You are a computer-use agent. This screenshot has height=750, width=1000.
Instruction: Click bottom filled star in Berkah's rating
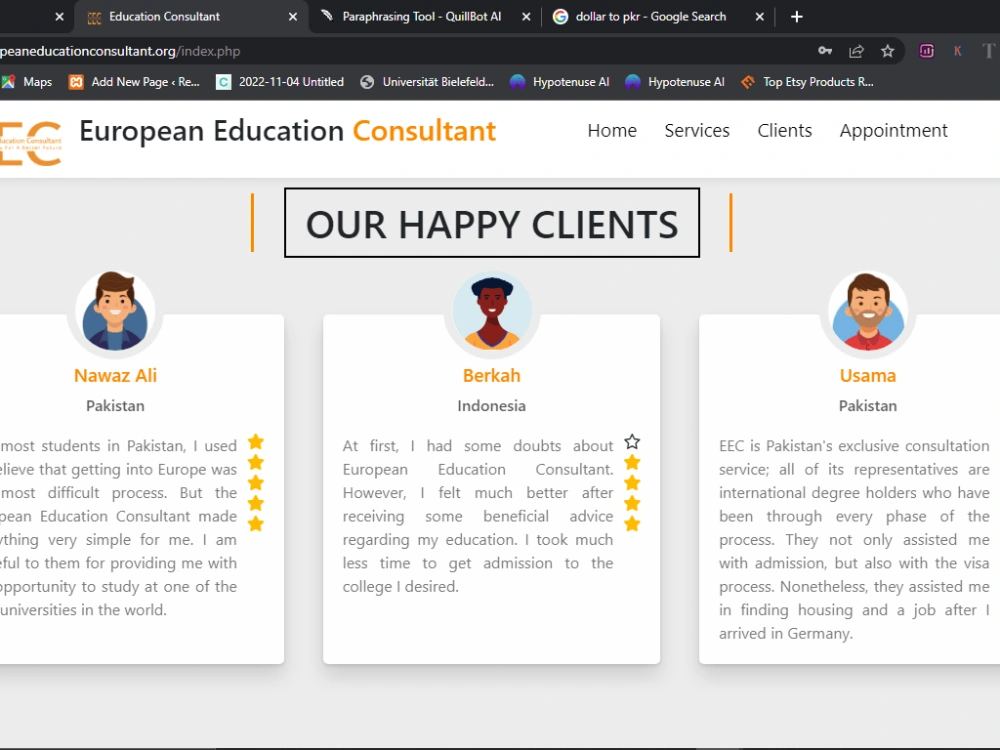point(632,524)
